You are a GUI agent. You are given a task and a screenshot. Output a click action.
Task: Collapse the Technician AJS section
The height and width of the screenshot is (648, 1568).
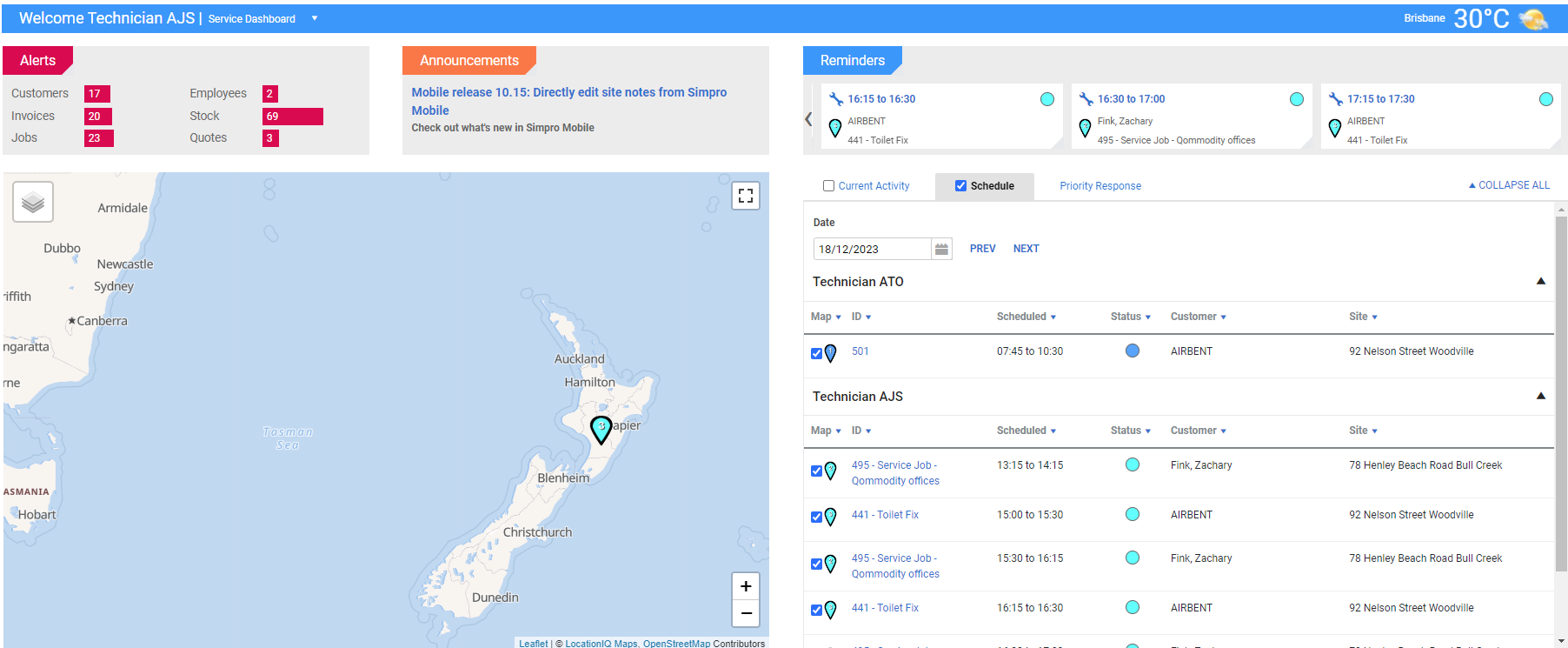click(x=1540, y=396)
